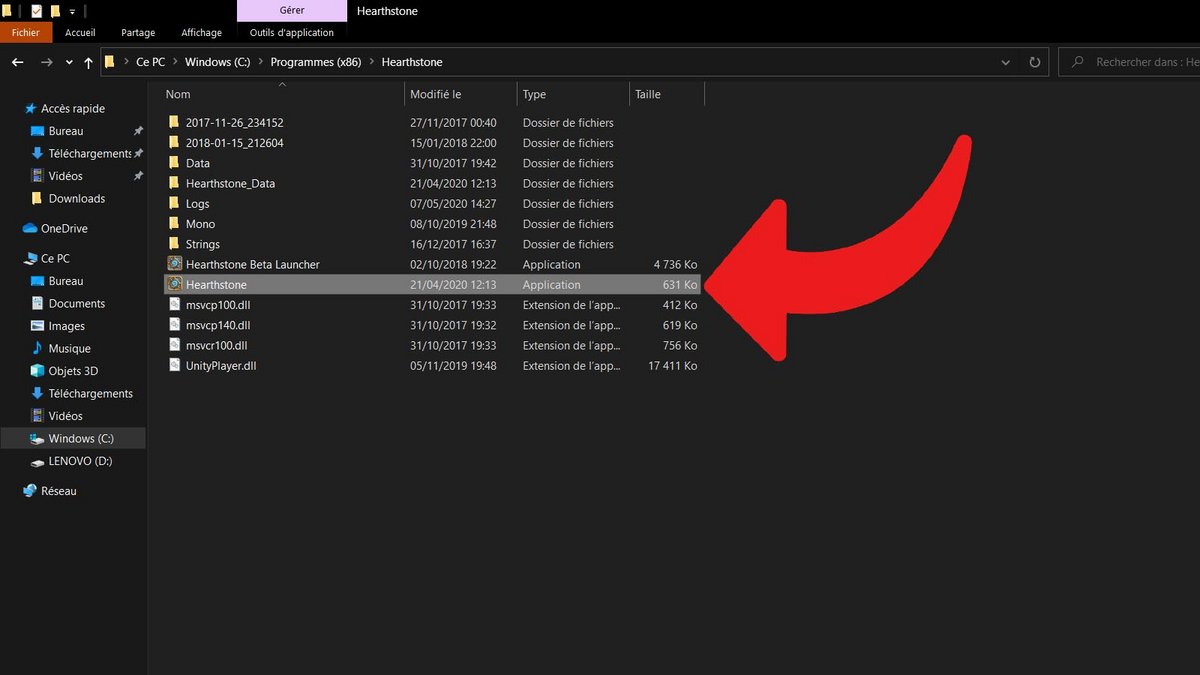Expand chevron after Ce PC breadcrumb
Screen dimensions: 1200x675
pyautogui.click(x=176, y=62)
